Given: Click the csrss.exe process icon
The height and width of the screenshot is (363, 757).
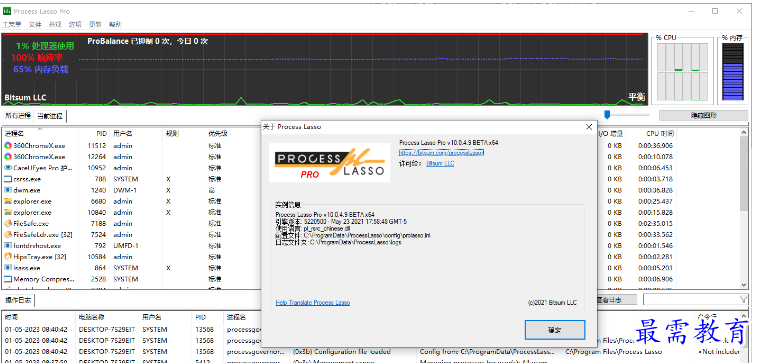Looking at the screenshot, I should click(x=8, y=179).
